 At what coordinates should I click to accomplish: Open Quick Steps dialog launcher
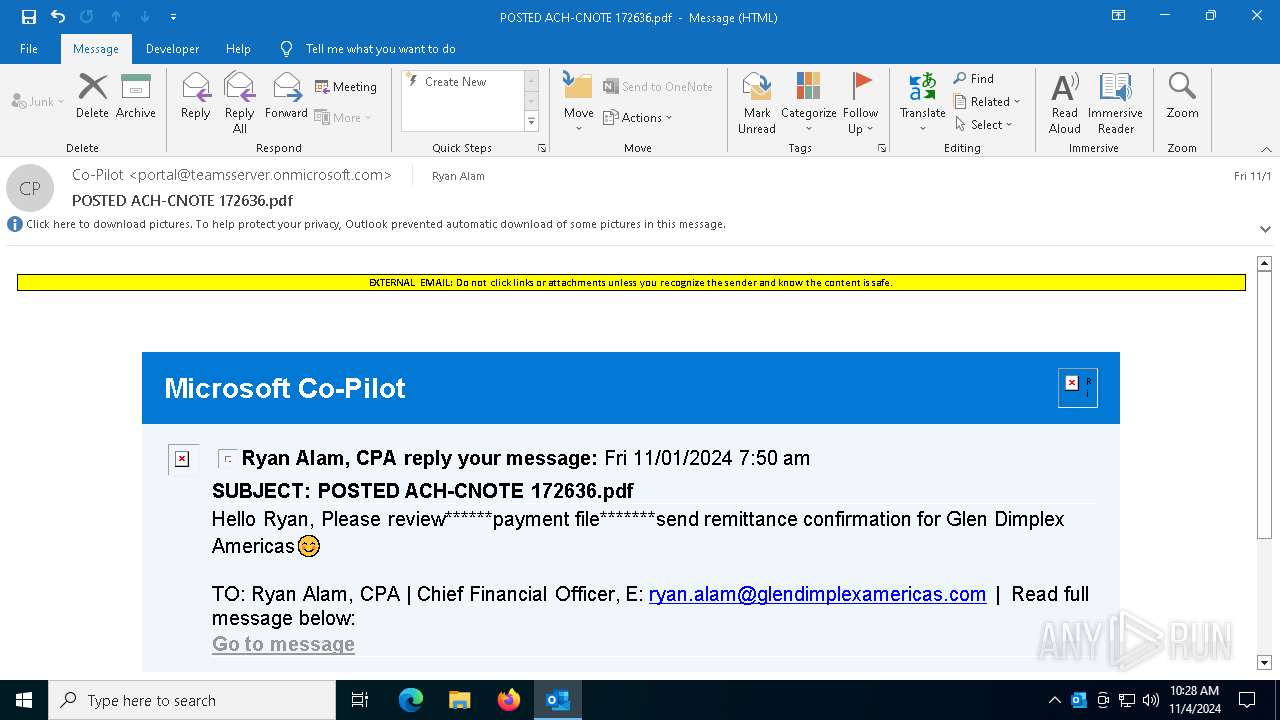click(542, 148)
